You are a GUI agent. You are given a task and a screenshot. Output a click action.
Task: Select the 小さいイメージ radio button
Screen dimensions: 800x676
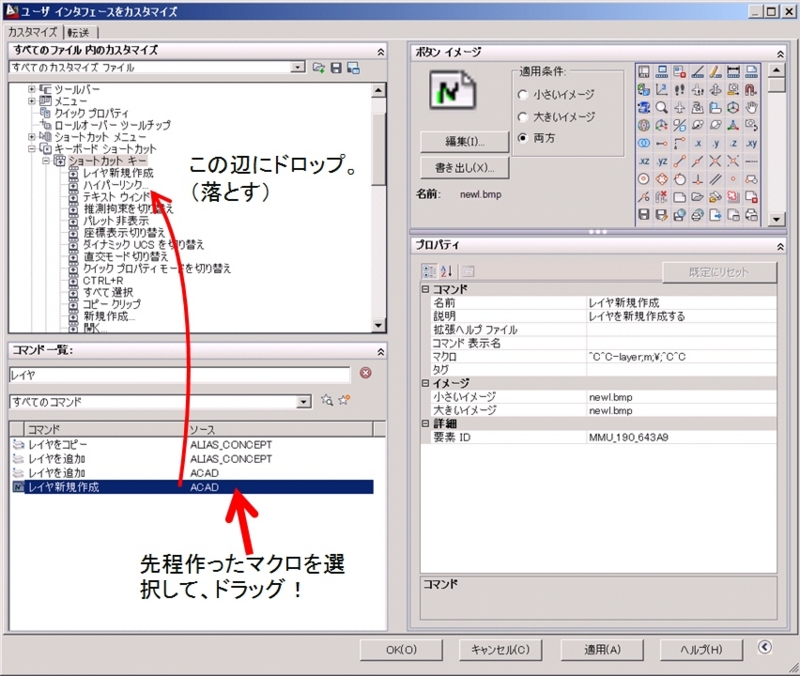tap(522, 95)
